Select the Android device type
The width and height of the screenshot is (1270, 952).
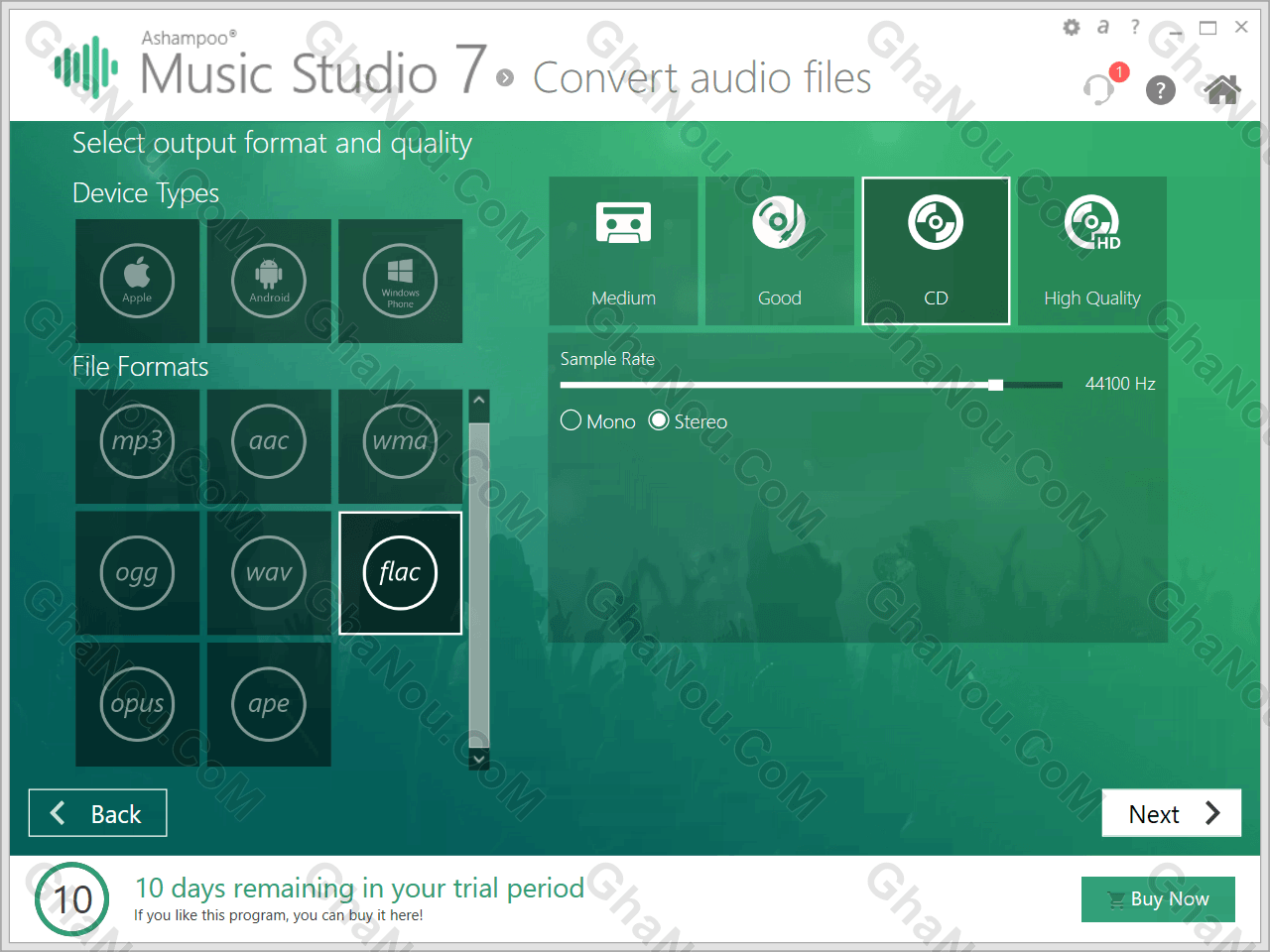[x=269, y=281]
